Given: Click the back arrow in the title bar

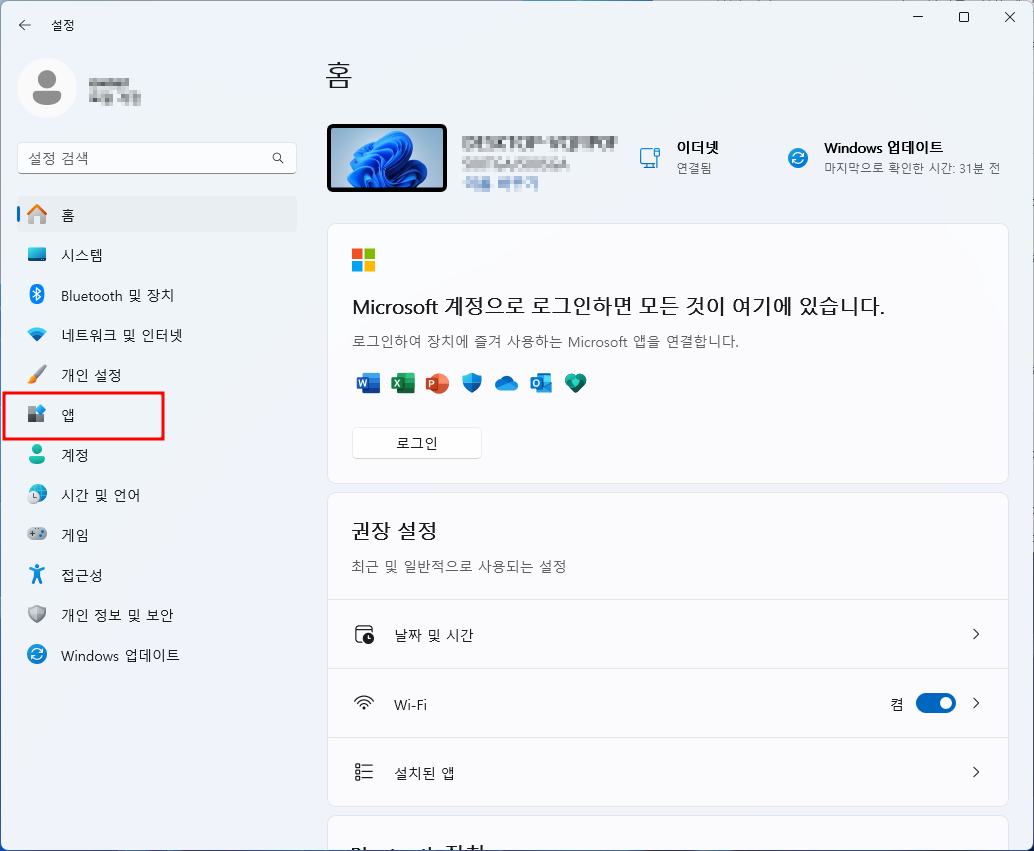Looking at the screenshot, I should pos(25,25).
